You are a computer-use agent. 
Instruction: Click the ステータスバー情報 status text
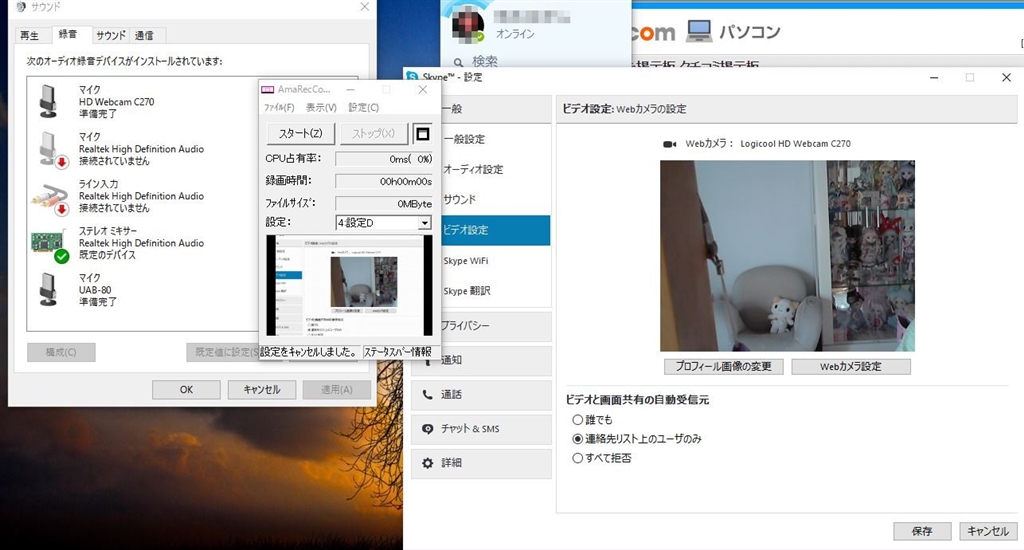click(397, 352)
